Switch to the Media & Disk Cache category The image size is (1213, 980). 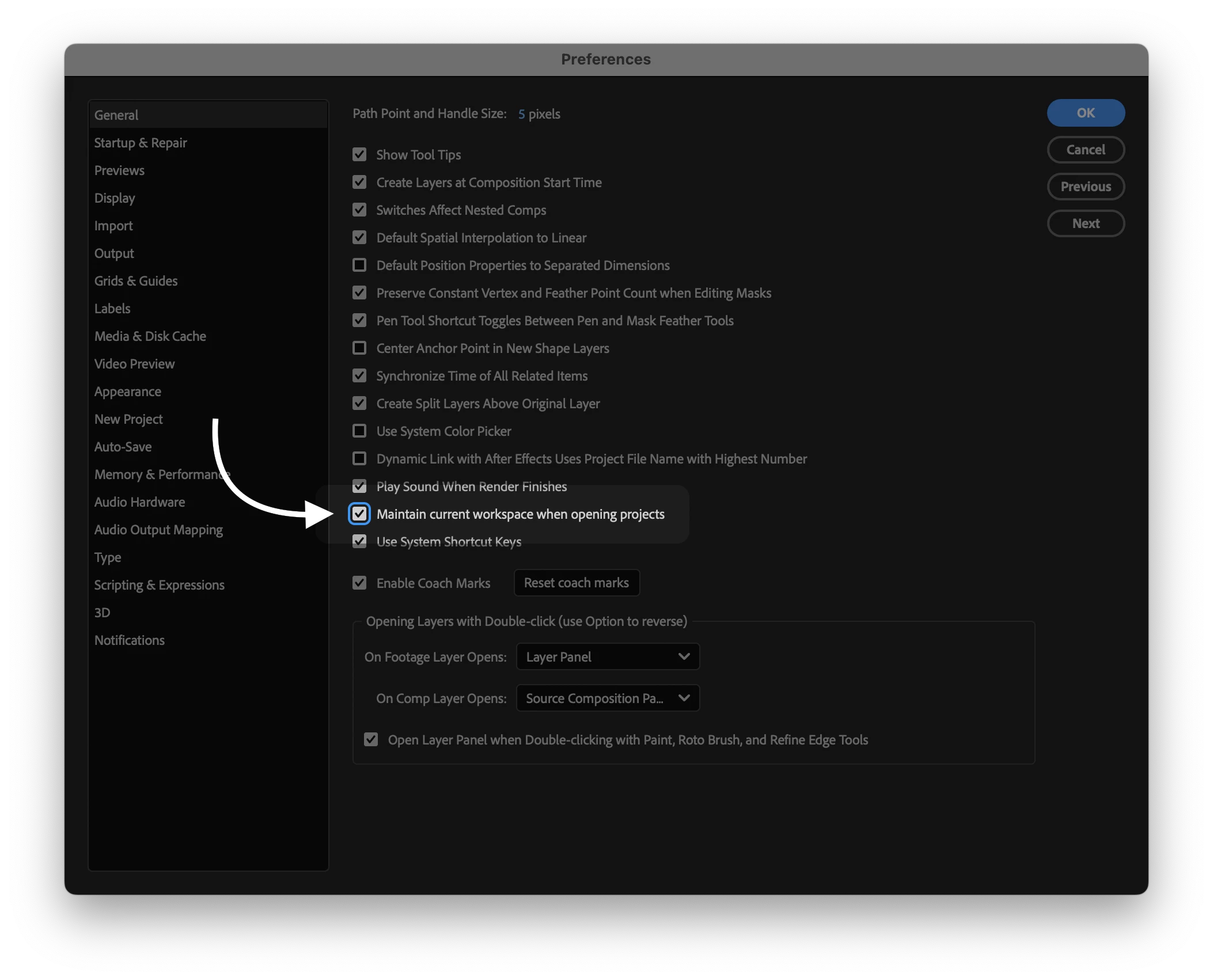coord(150,336)
